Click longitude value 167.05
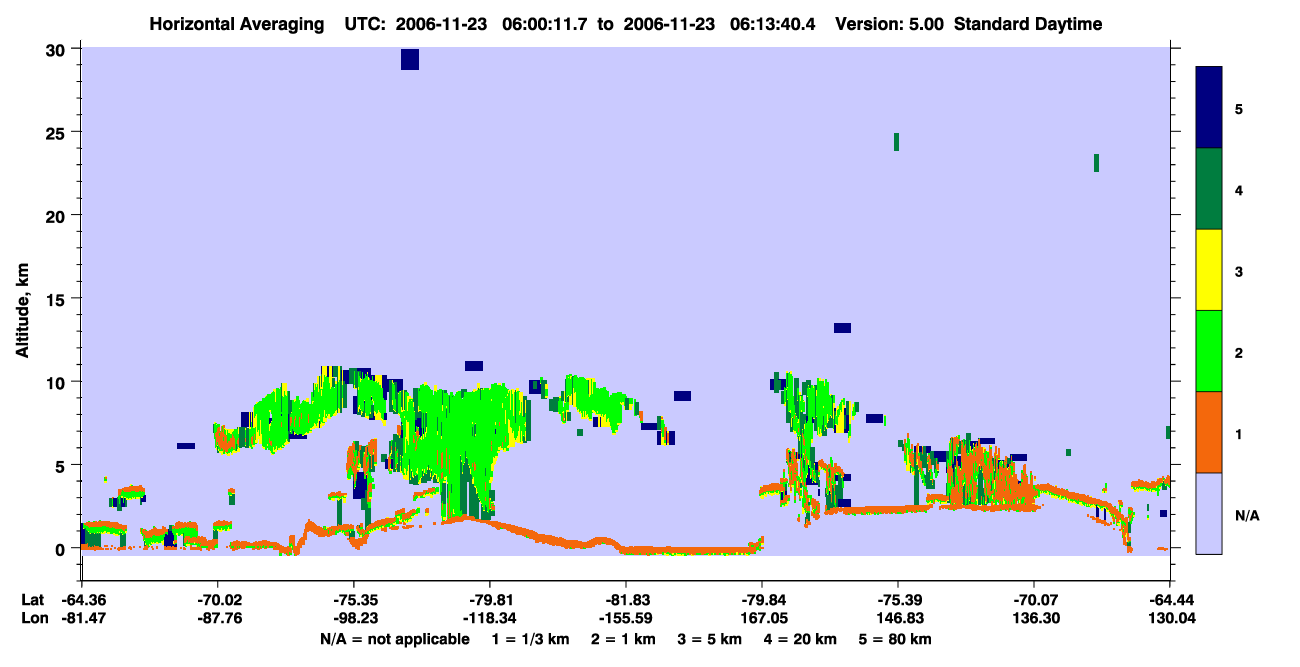The image size is (1300, 667). [762, 618]
